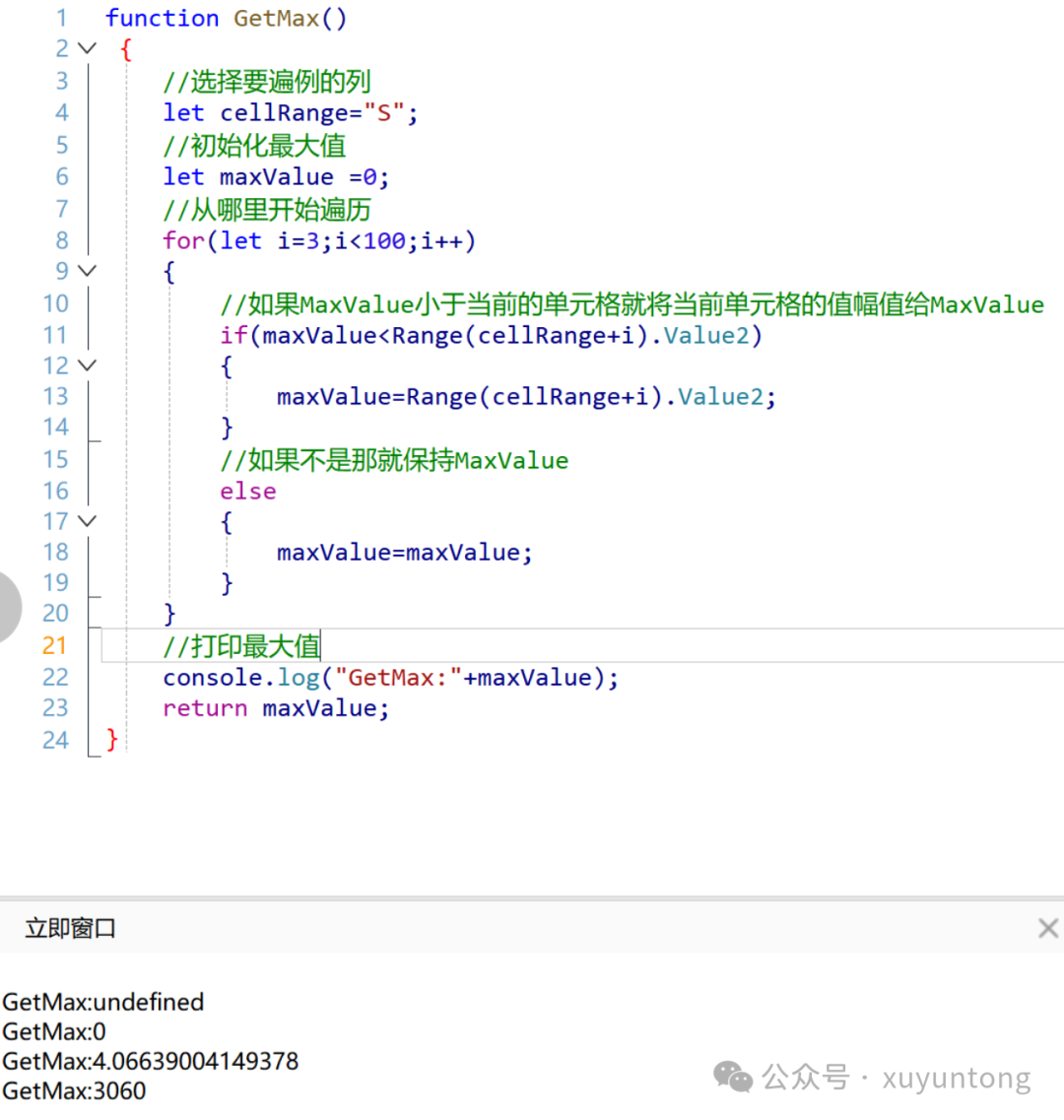Click the maxValue initialization on line 6

click(276, 176)
